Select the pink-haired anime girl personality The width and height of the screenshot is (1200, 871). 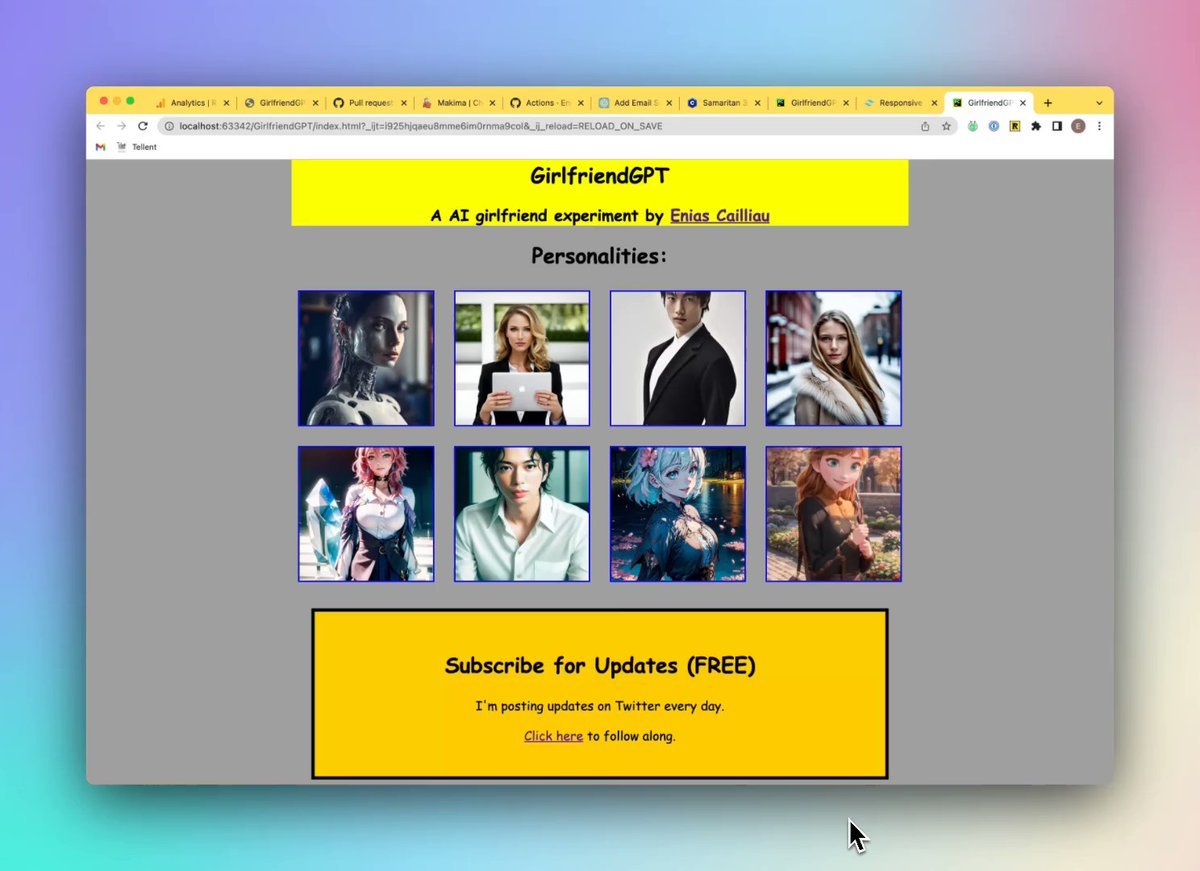(x=366, y=514)
